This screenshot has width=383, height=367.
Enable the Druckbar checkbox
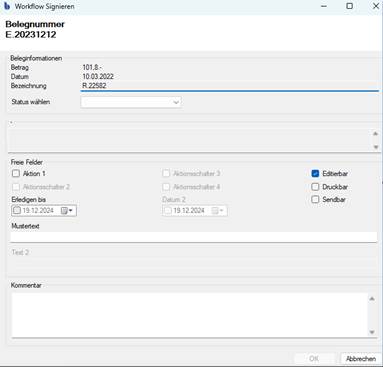315,187
